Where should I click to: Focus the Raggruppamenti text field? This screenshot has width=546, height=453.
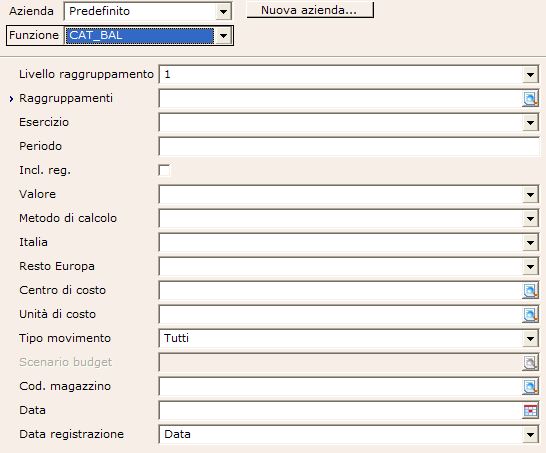341,99
